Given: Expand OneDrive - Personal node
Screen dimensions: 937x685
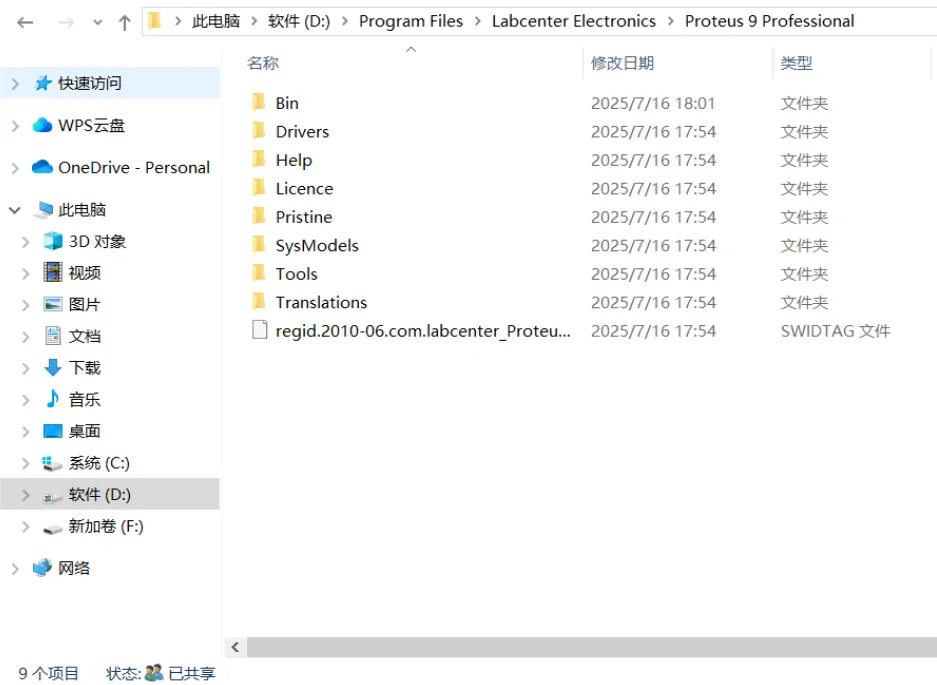Looking at the screenshot, I should tap(16, 168).
